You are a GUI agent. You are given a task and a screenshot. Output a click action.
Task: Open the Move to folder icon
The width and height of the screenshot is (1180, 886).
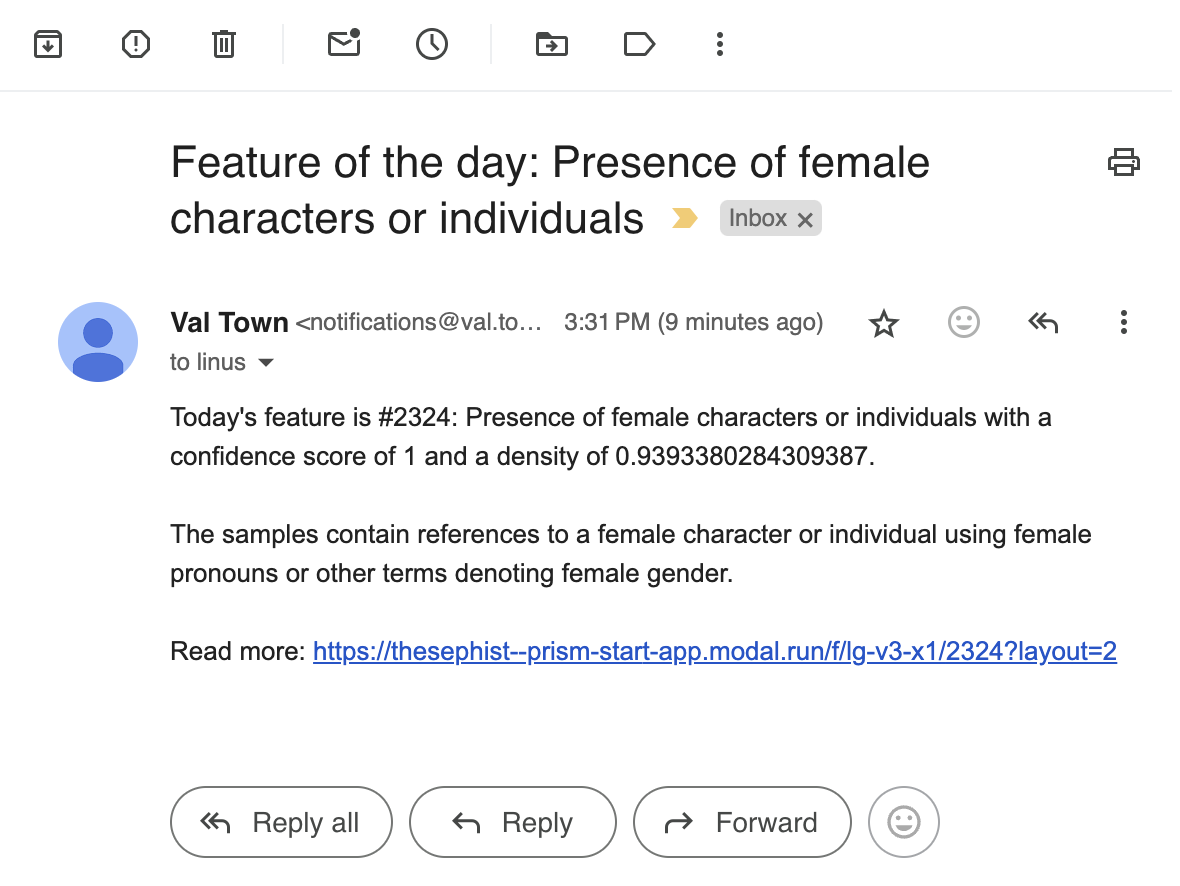(551, 44)
